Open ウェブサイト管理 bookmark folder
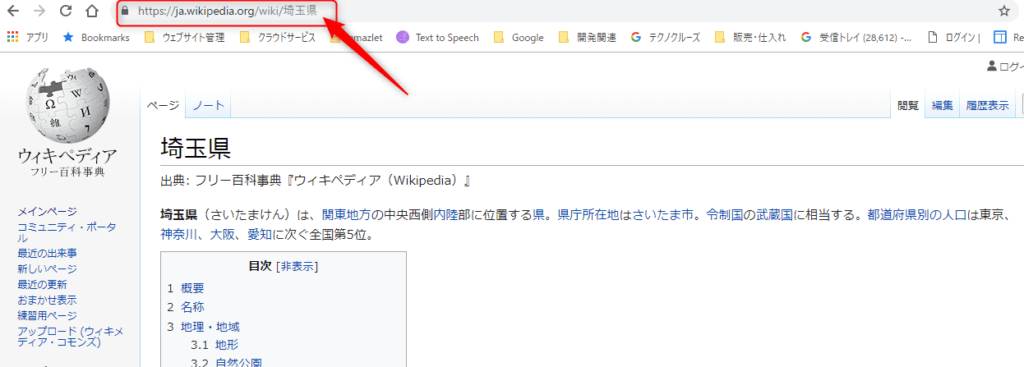Screen dimensions: 1024x367 pyautogui.click(x=184, y=37)
